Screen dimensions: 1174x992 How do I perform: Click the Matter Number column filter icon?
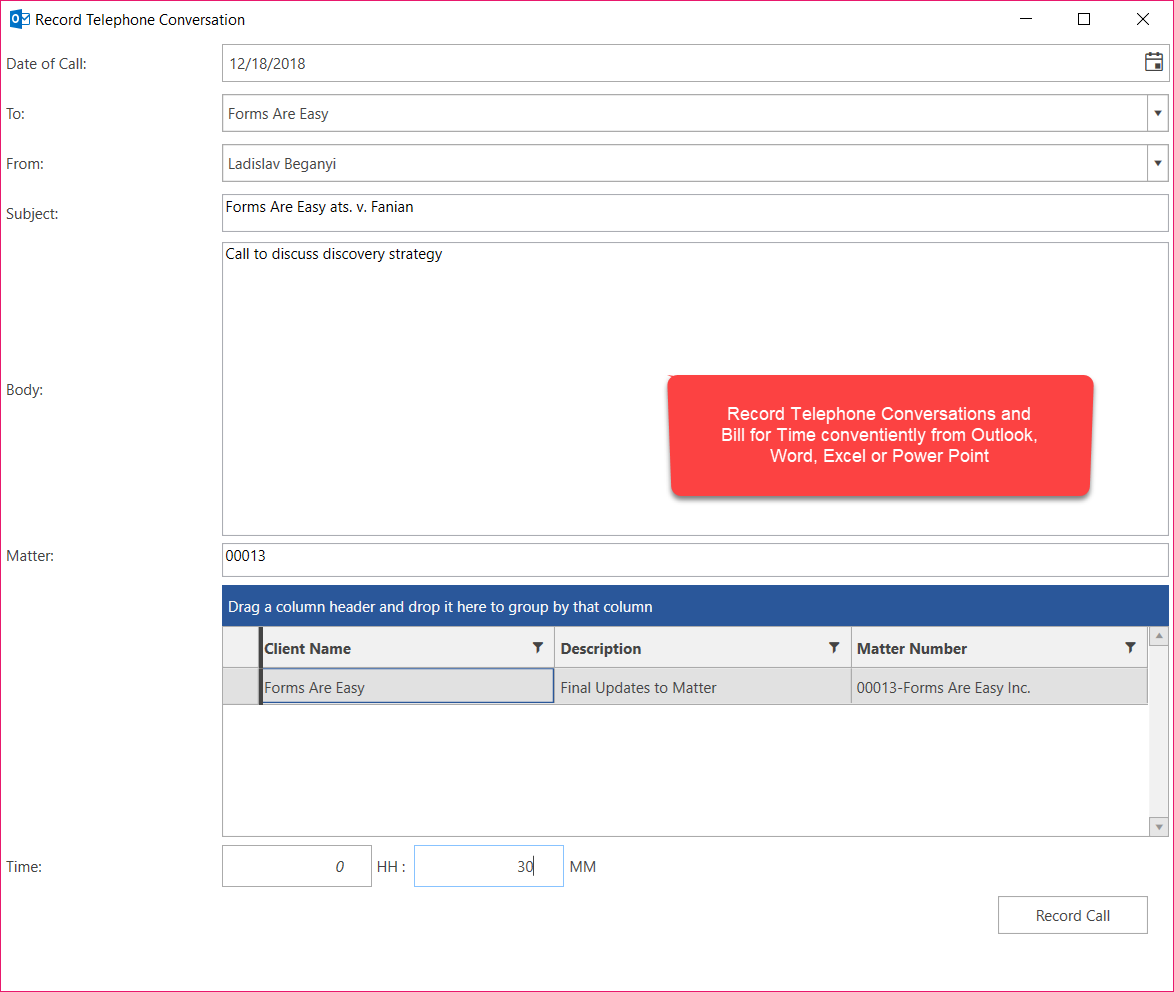coord(1130,648)
